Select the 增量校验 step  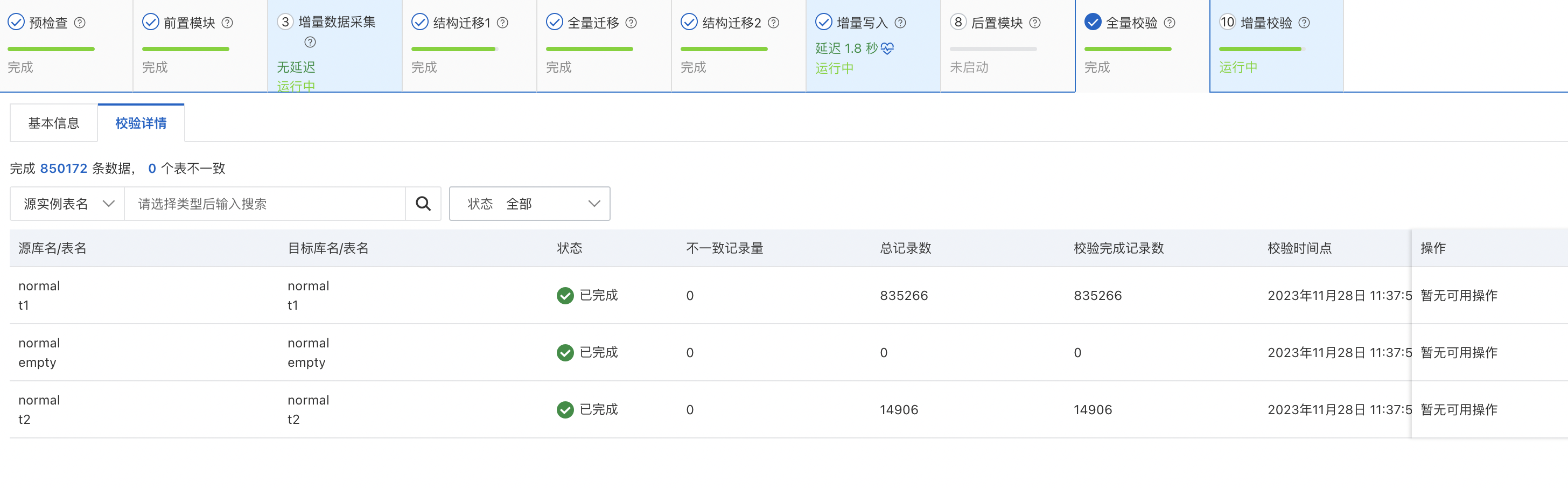pos(1265,23)
